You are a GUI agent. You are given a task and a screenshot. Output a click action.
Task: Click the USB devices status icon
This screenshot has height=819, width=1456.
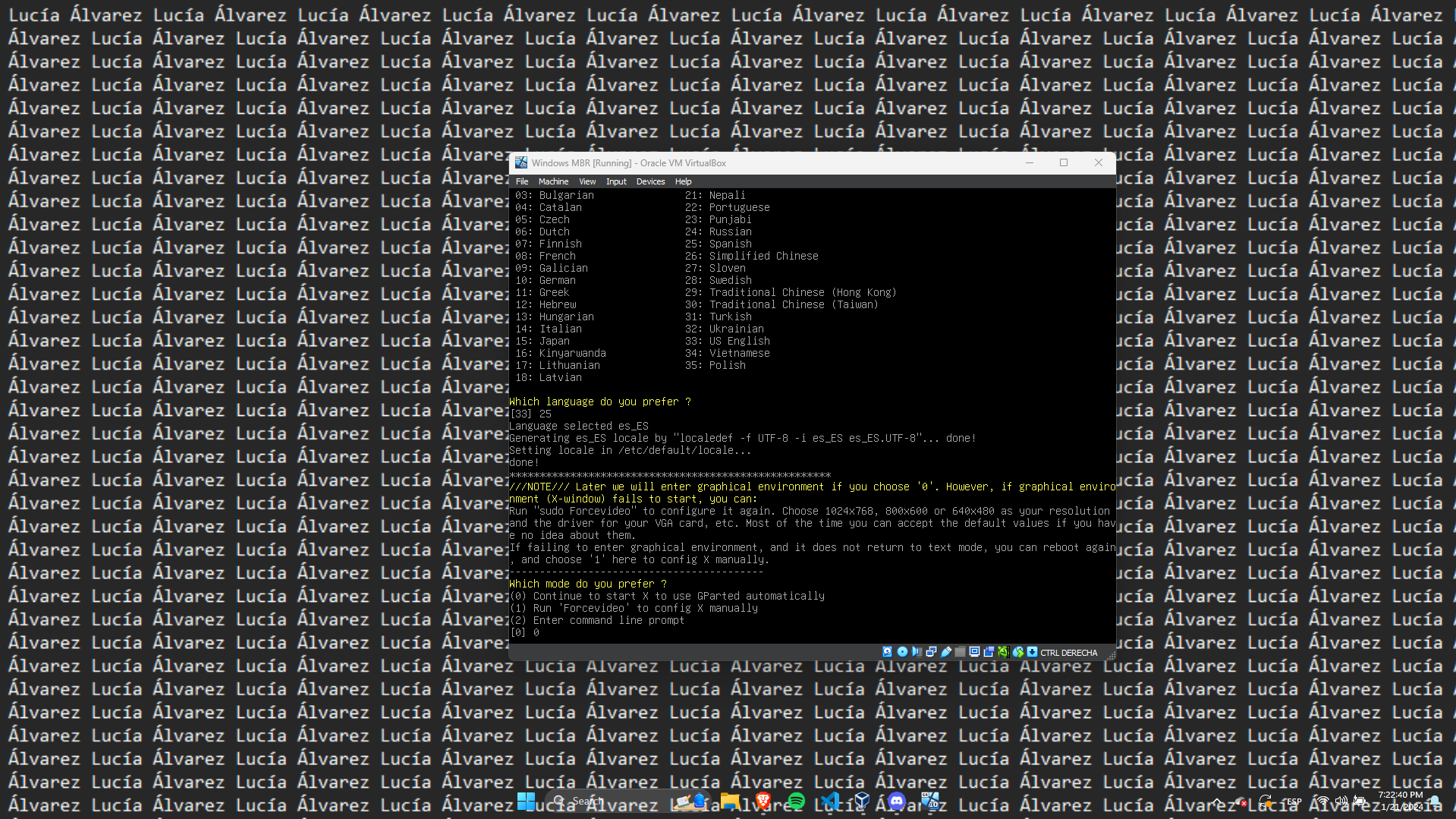click(946, 652)
